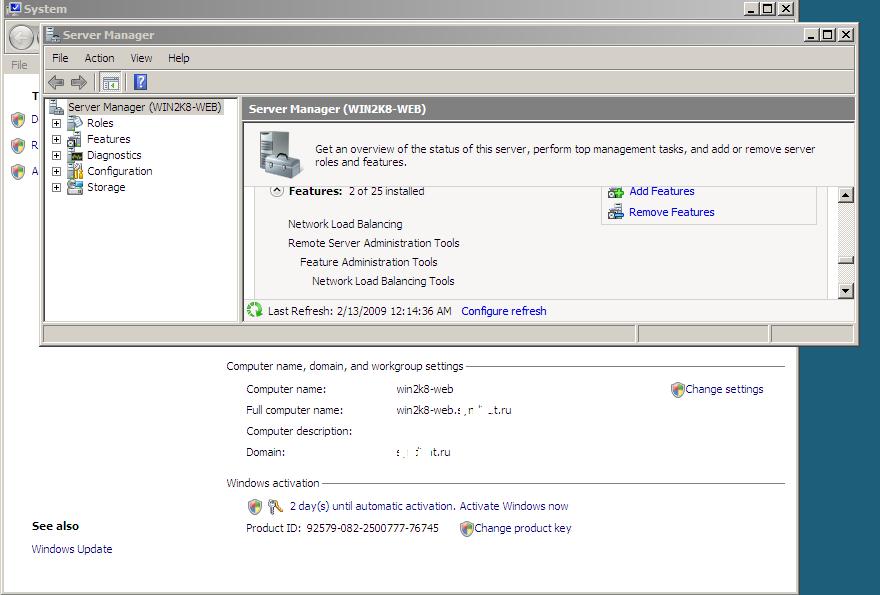Screen dimensions: 880x595
Task: Click the Diagnostics icon in the tree
Action: click(75, 155)
